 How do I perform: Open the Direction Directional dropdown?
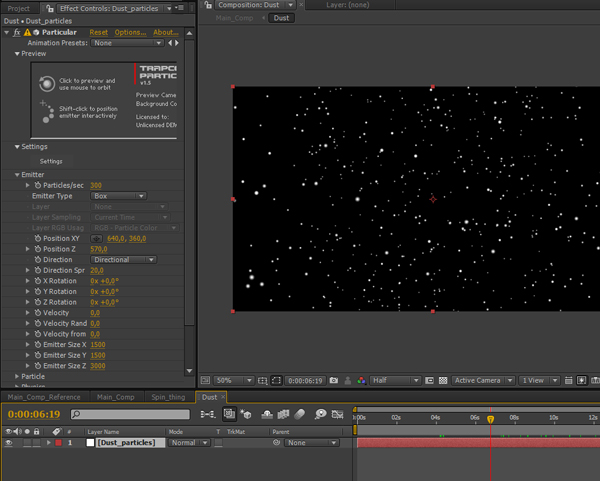click(124, 259)
